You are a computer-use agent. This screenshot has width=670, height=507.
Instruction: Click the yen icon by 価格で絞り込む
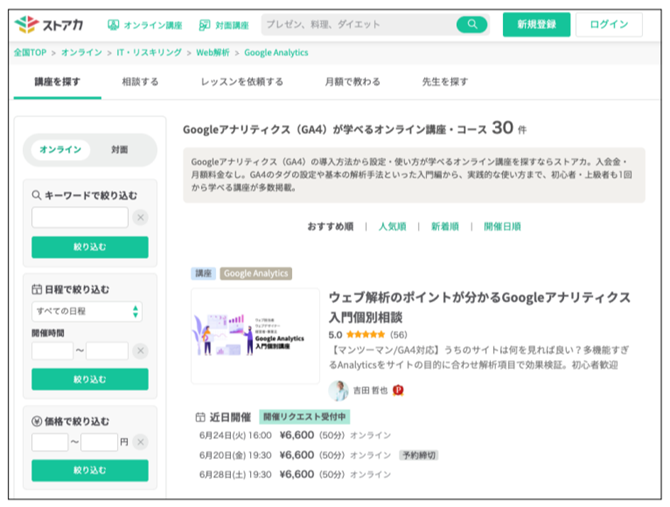click(37, 421)
